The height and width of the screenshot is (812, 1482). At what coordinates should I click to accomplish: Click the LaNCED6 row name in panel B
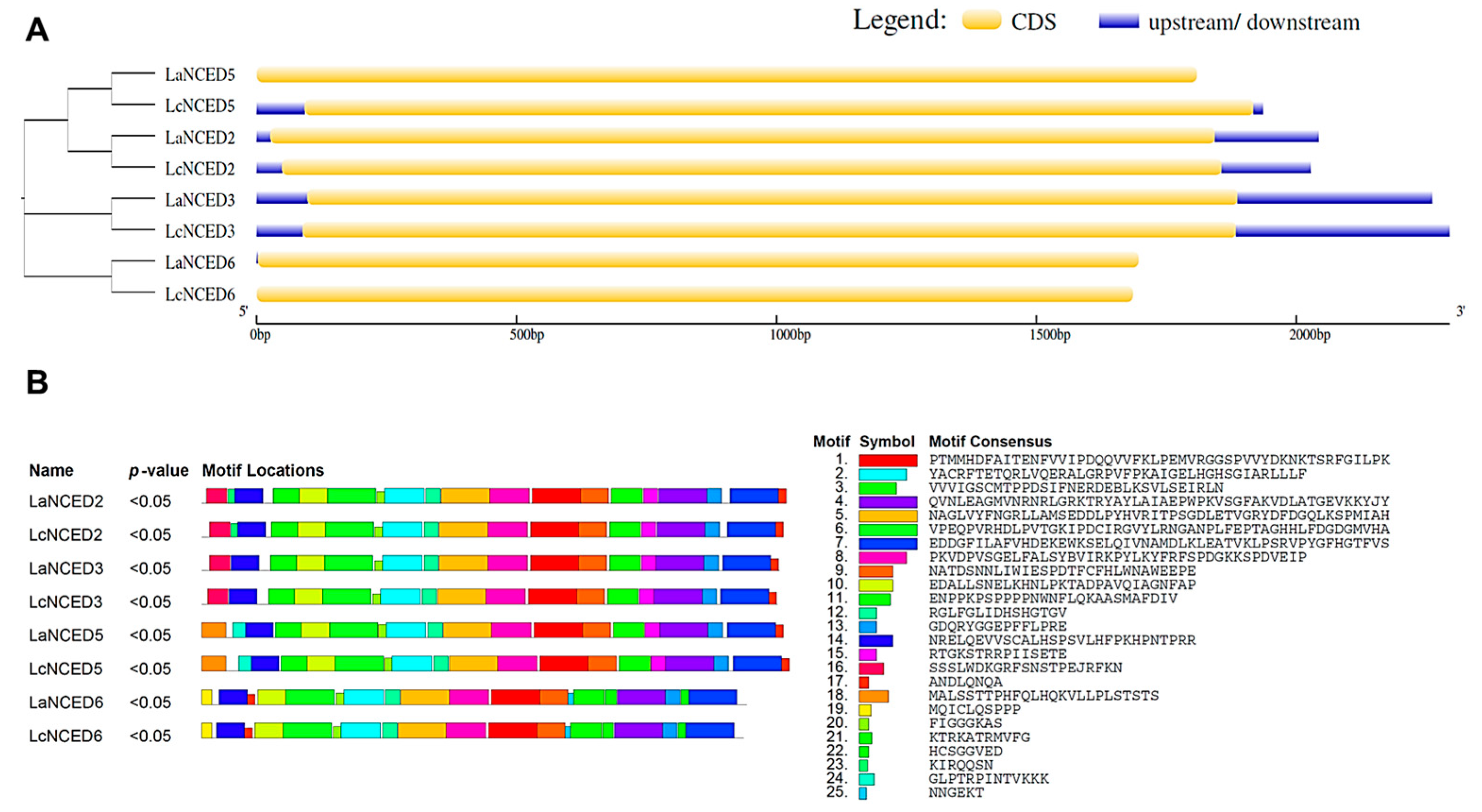pyautogui.click(x=66, y=702)
